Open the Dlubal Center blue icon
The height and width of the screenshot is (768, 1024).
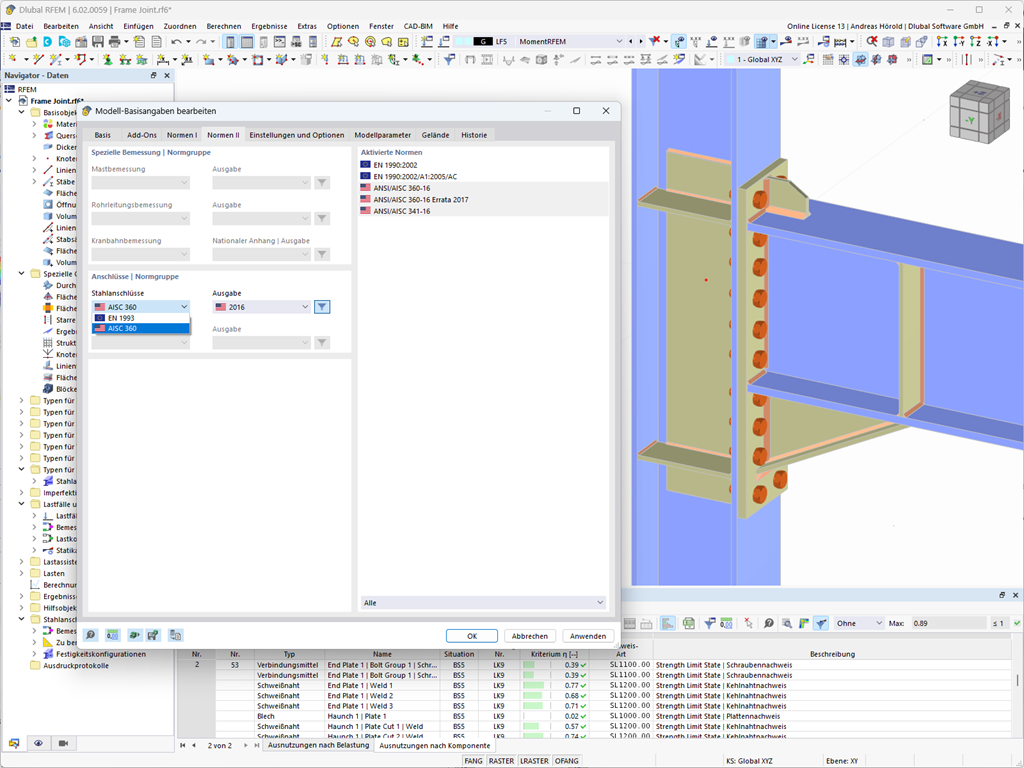point(48,41)
